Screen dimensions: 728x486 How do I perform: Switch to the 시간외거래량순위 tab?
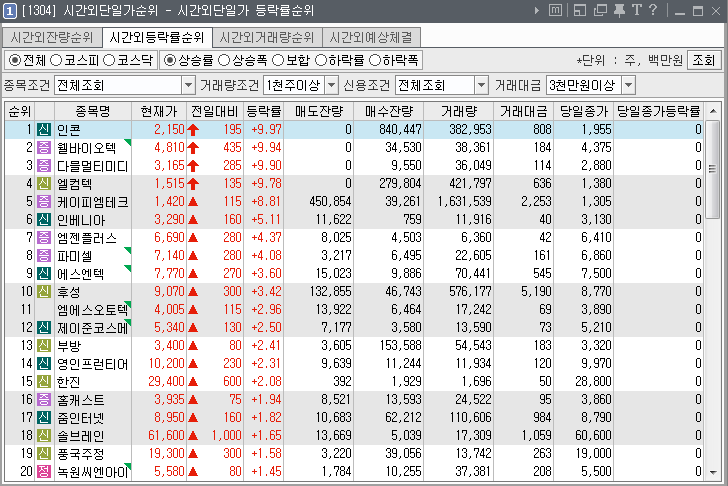pyautogui.click(x=267, y=38)
